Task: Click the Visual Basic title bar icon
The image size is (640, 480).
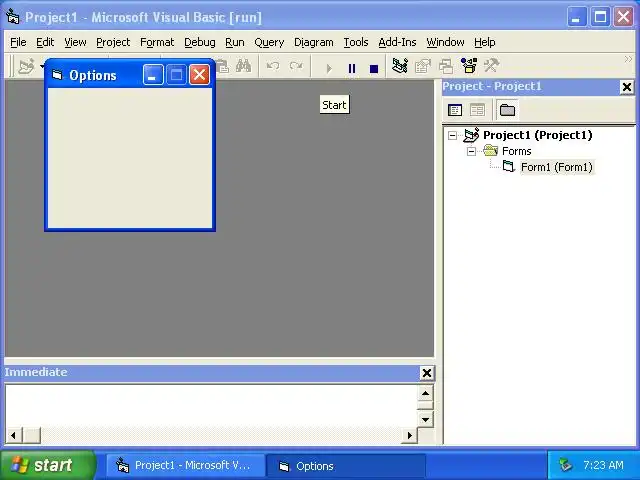Action: 13,17
